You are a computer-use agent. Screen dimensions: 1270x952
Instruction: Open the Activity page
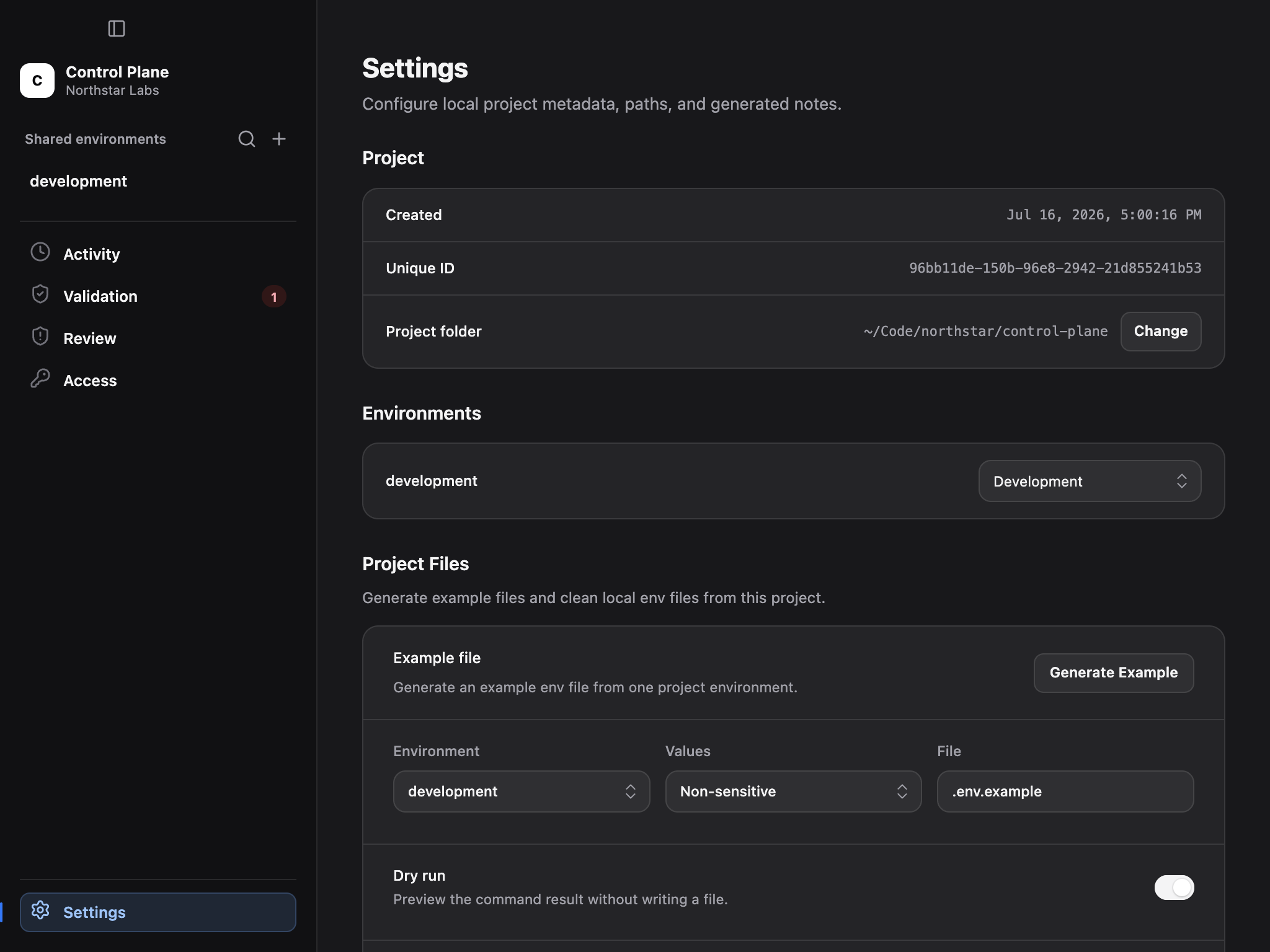point(158,254)
